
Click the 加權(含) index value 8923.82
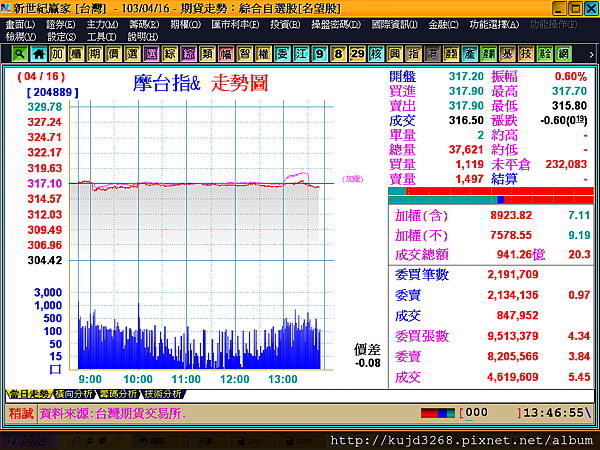point(511,215)
